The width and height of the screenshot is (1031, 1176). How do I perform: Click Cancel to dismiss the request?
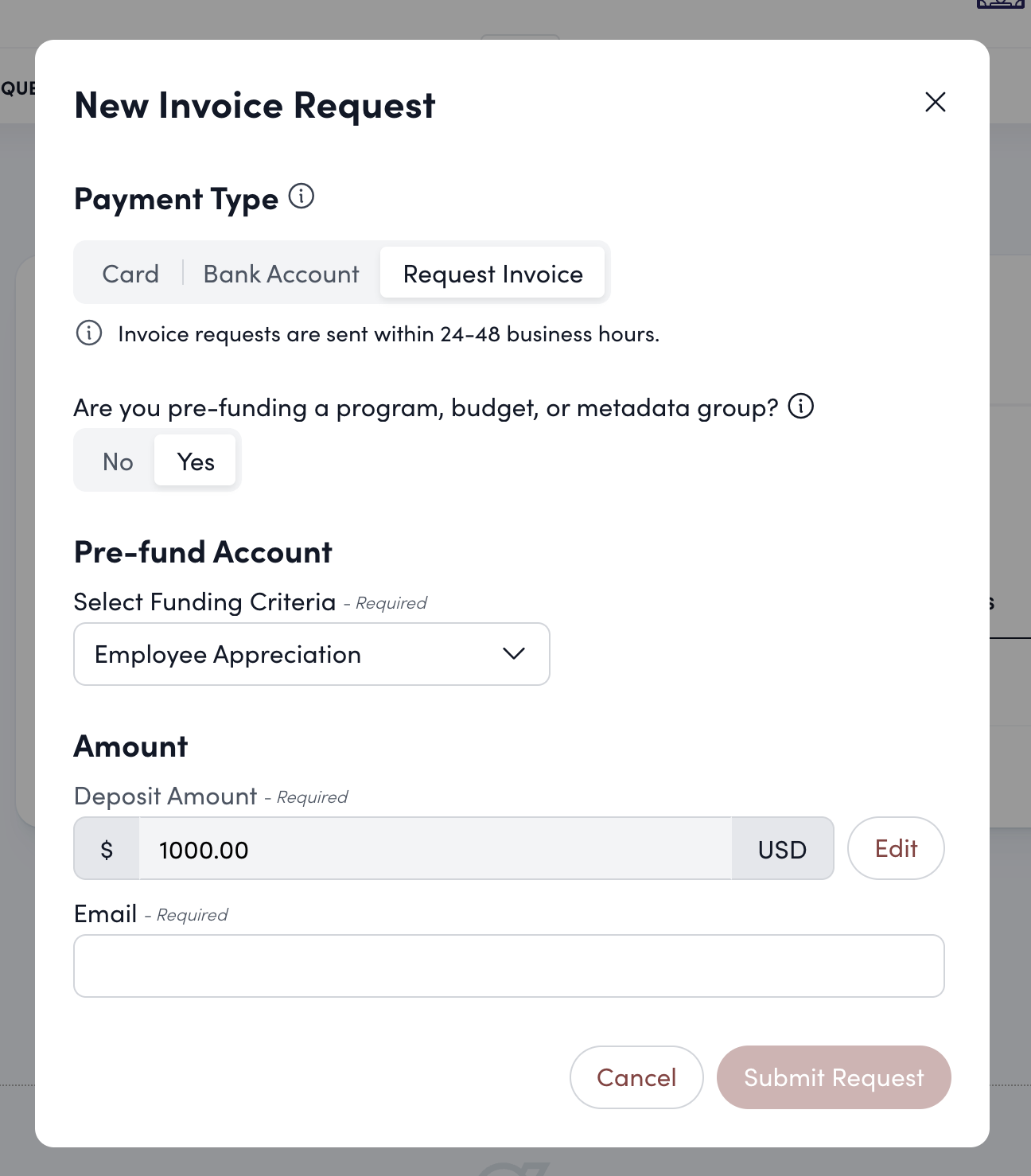click(636, 1077)
